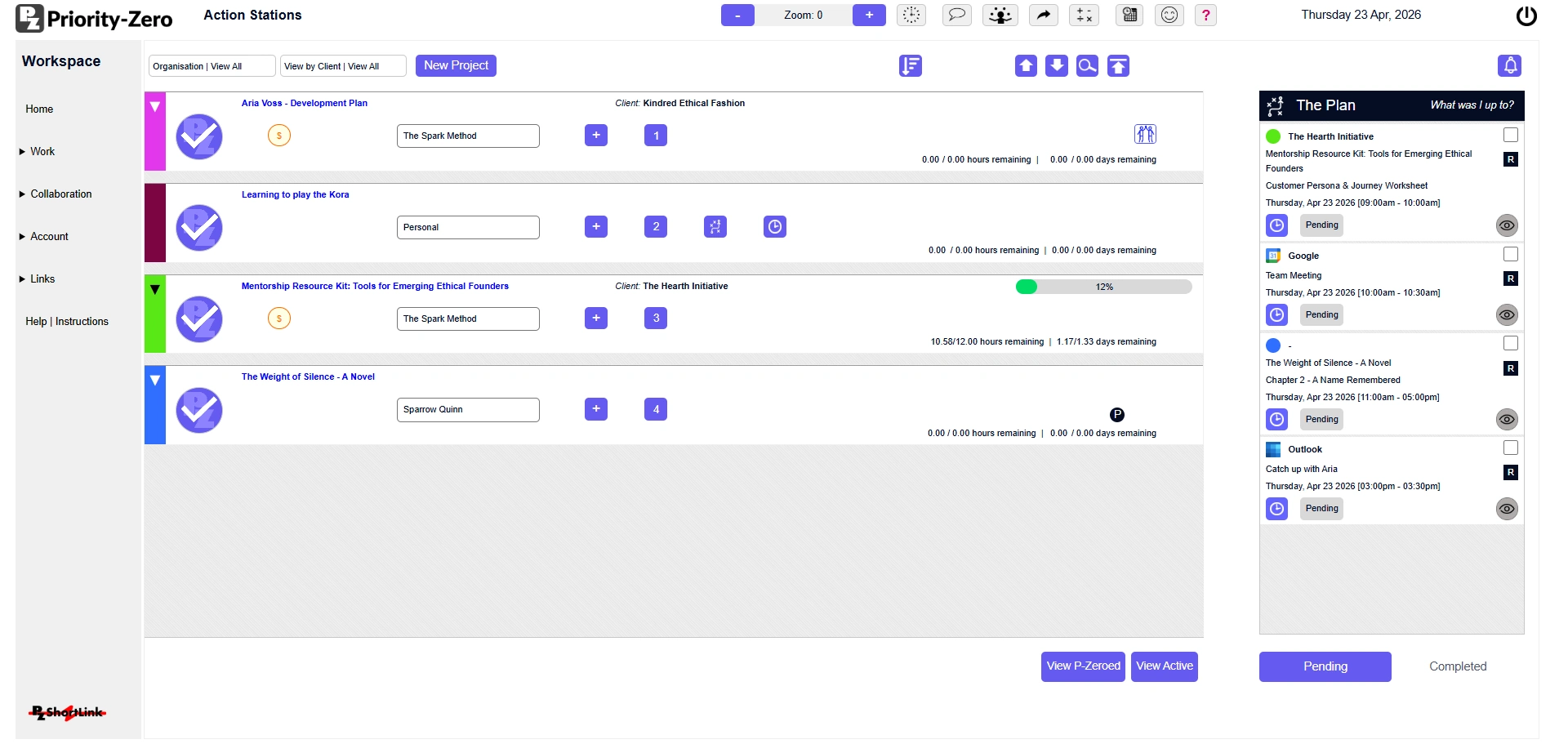The width and height of the screenshot is (1568, 744).
Task: Expand The Weight of Silence blue arrow
Action: pyautogui.click(x=154, y=381)
